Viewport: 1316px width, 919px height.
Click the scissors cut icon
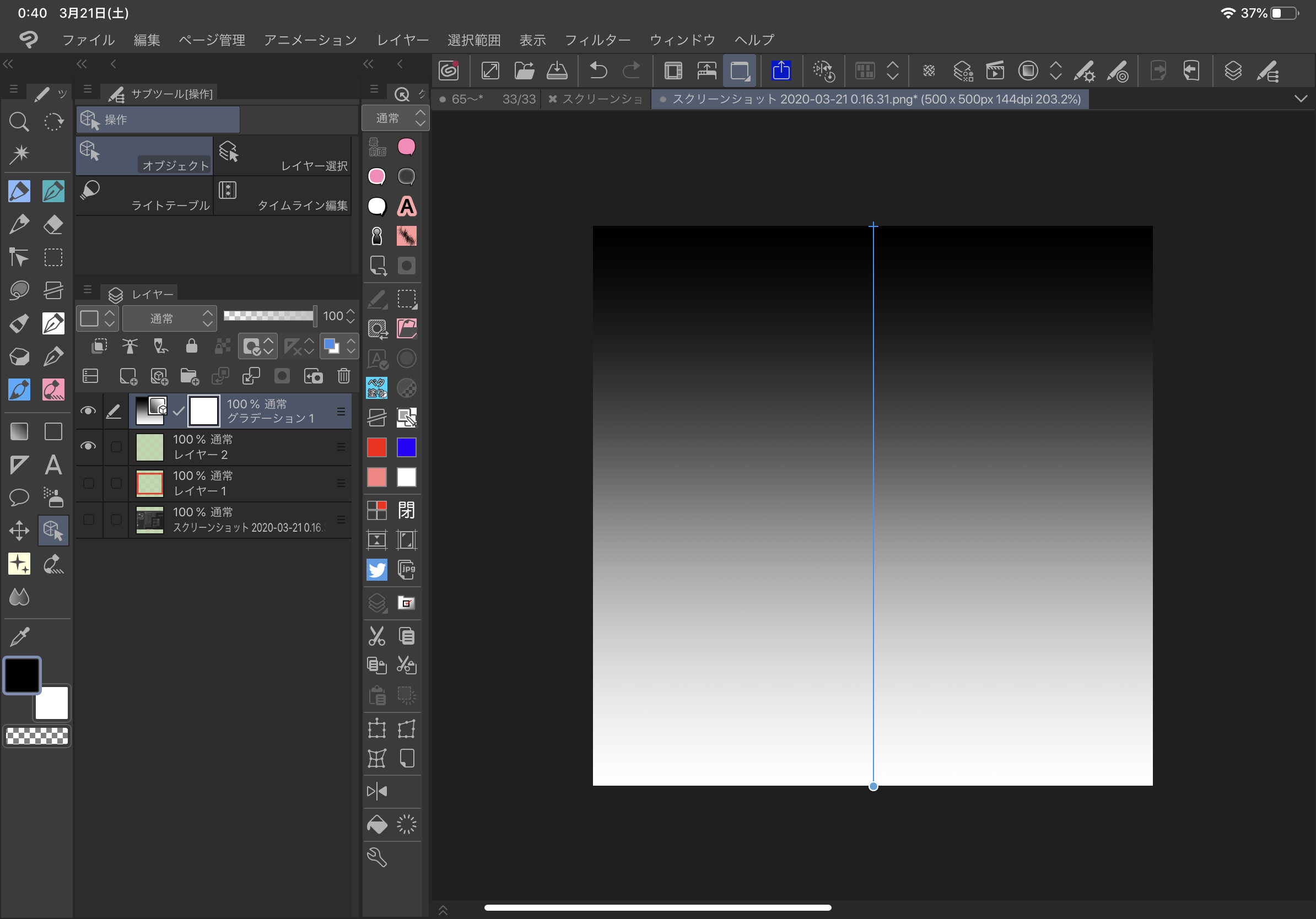pyautogui.click(x=376, y=636)
